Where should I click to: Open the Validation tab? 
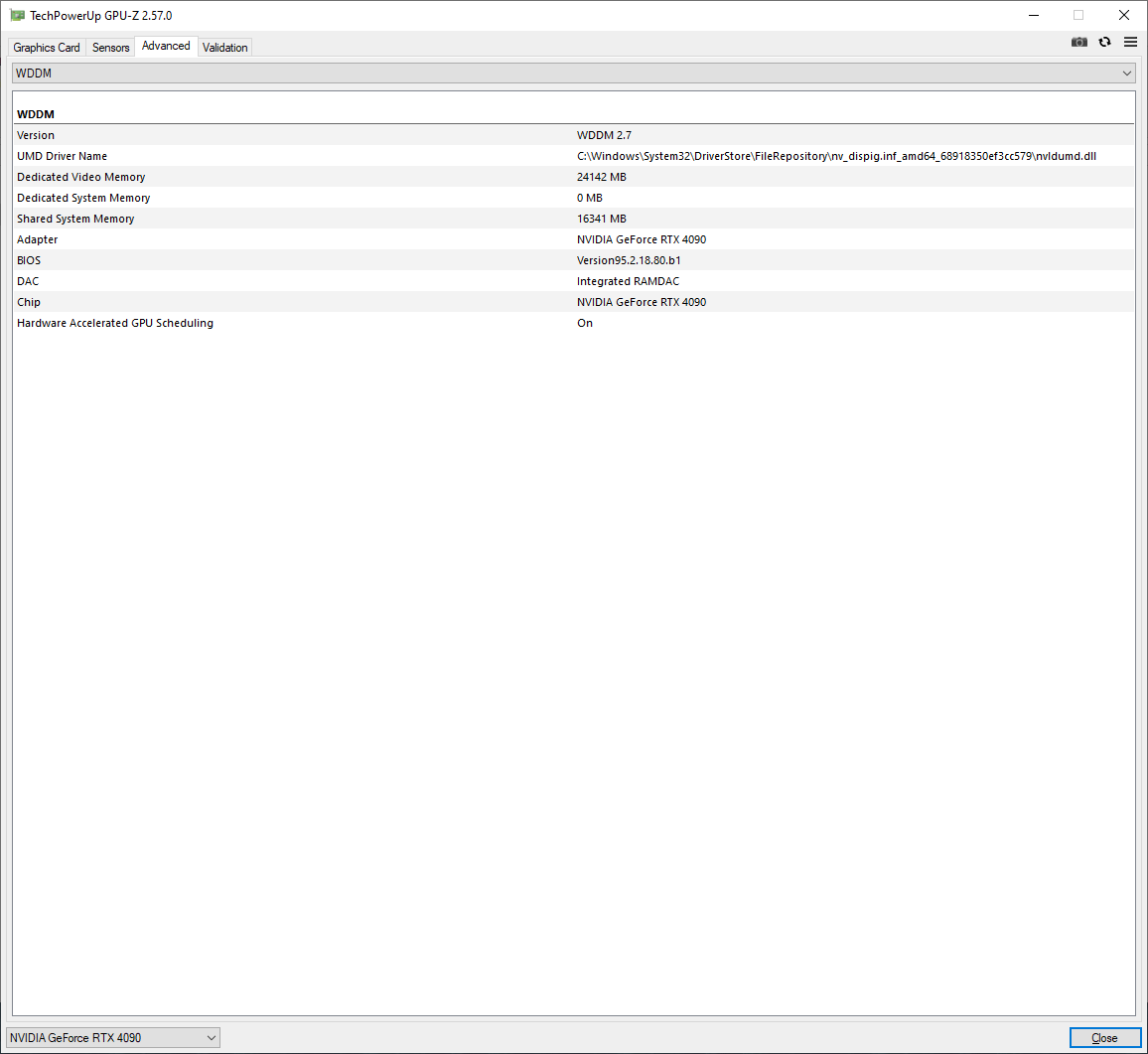[x=224, y=48]
